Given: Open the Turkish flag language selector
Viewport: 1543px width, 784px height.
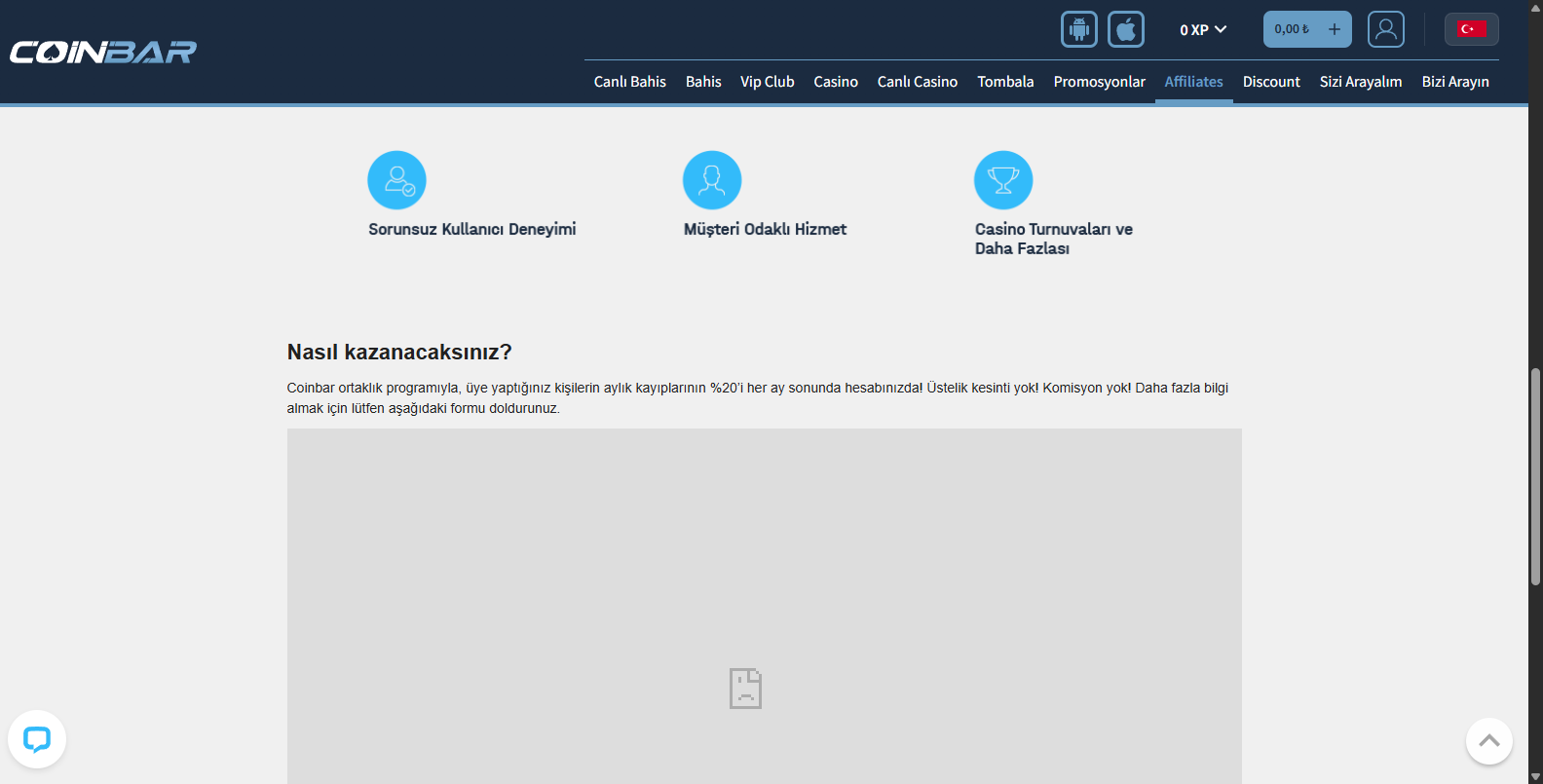Looking at the screenshot, I should 1471,29.
